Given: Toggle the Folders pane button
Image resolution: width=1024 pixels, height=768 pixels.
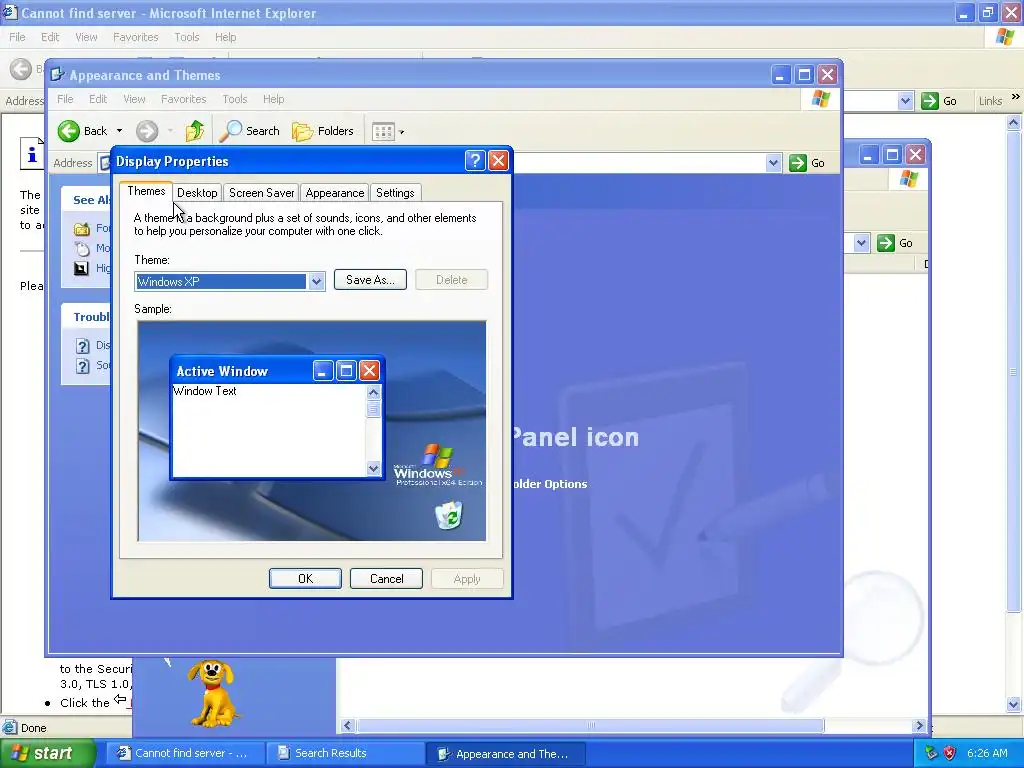Looking at the screenshot, I should click(x=323, y=131).
